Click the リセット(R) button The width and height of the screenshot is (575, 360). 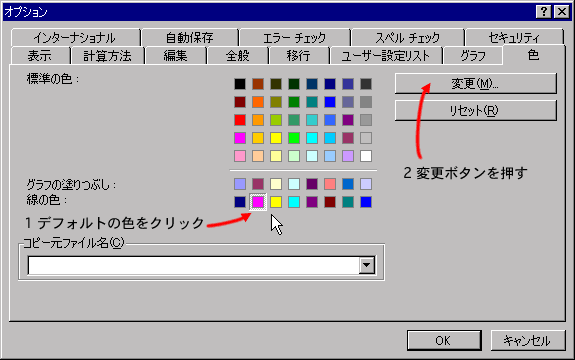(x=476, y=110)
